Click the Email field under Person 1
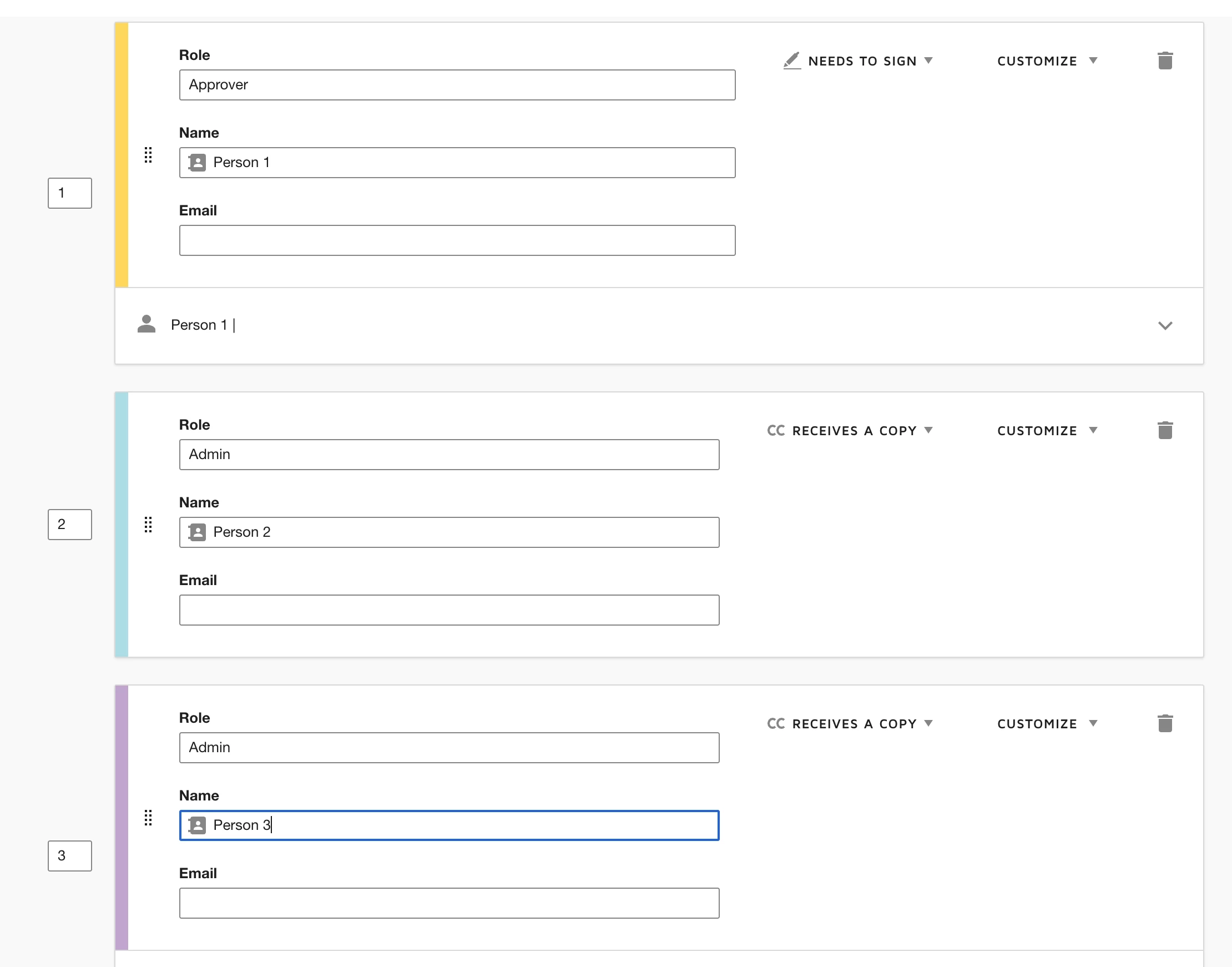This screenshot has height=967, width=1232. click(x=457, y=240)
